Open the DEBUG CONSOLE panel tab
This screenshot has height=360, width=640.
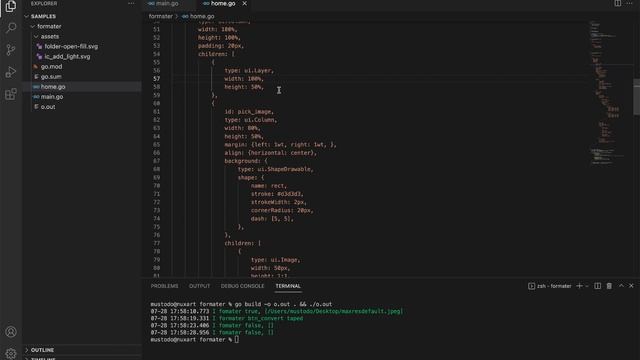(242, 286)
